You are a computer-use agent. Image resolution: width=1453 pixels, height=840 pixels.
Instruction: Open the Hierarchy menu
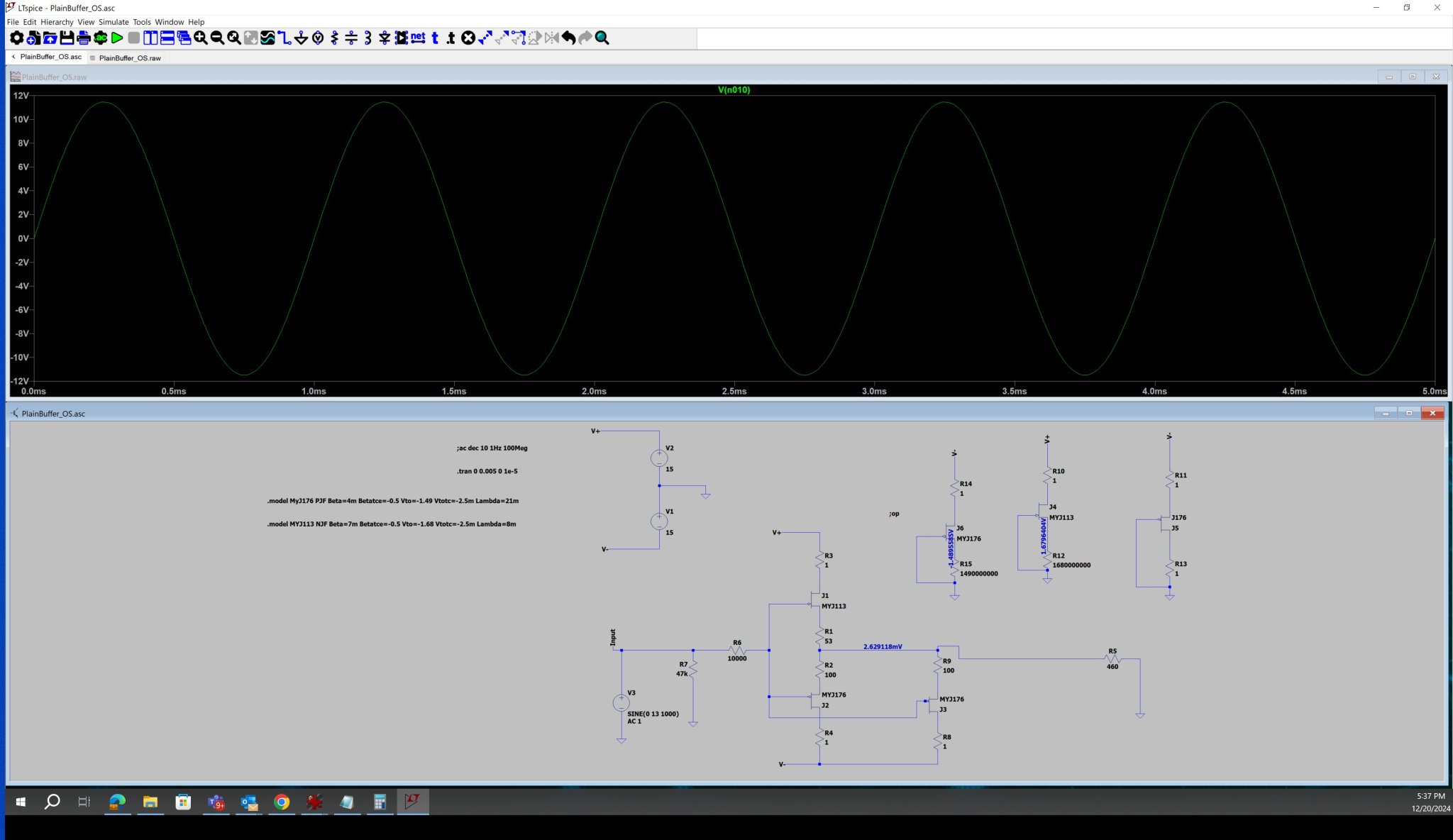pos(57,22)
